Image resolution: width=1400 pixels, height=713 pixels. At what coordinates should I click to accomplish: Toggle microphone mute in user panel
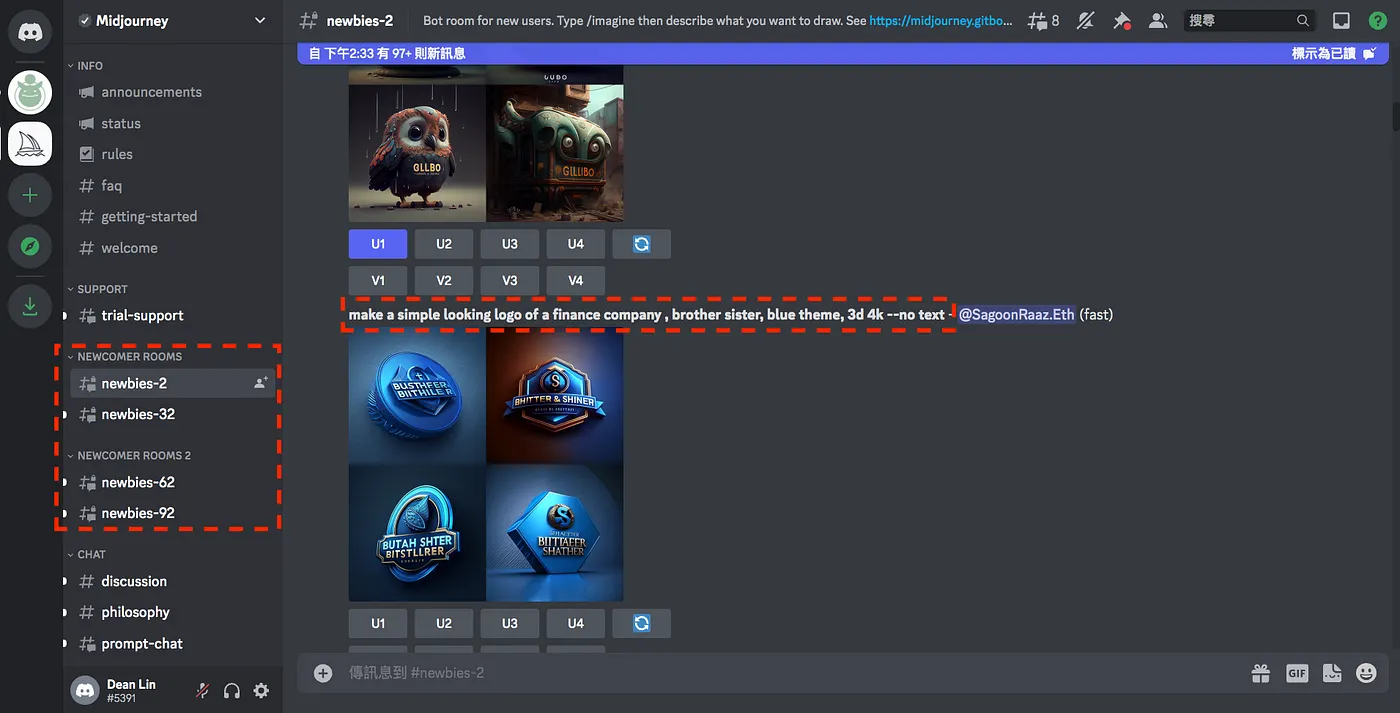(201, 690)
